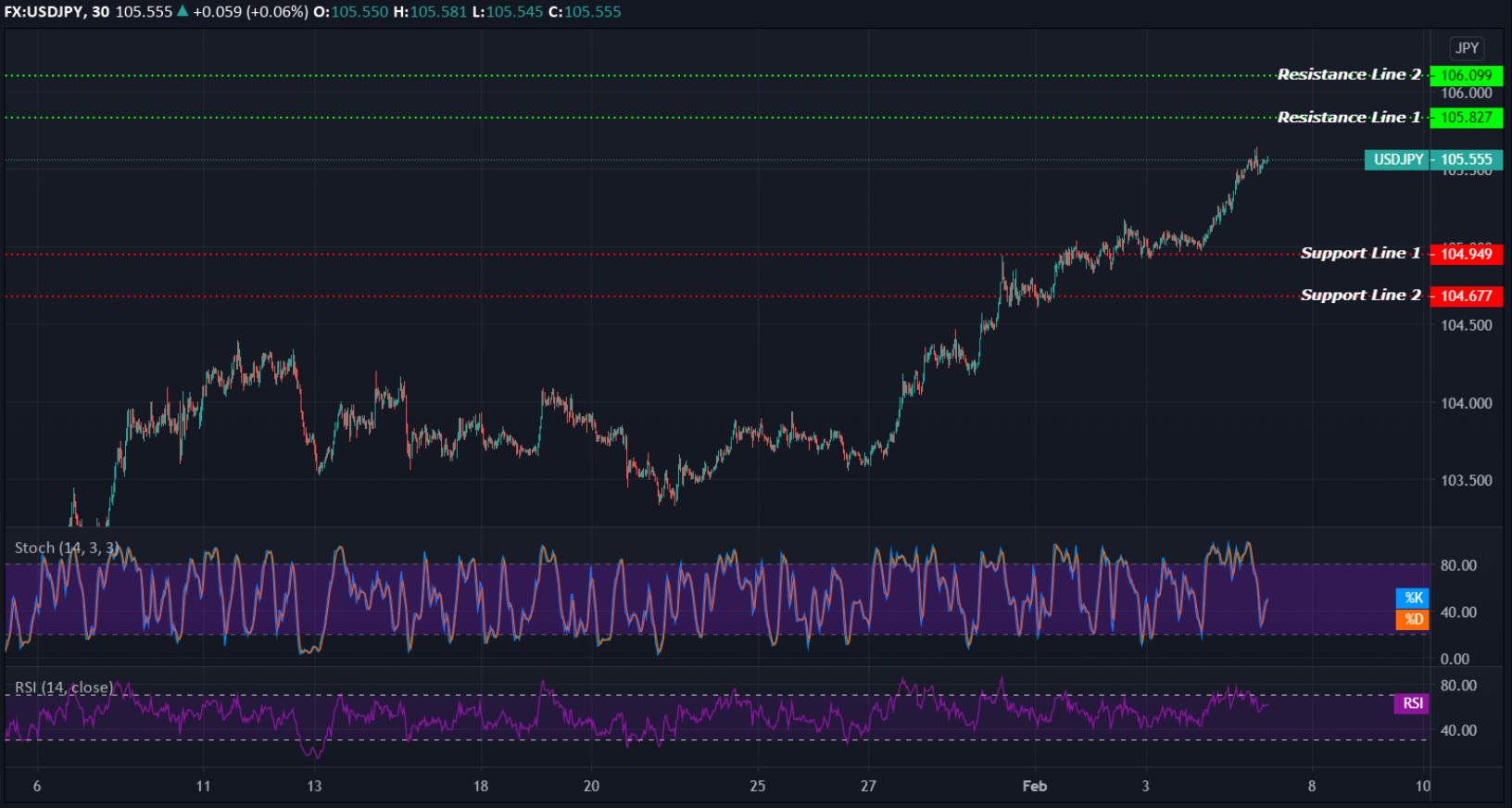1512x808 pixels.
Task: Click the USDJPY 105.555 price label
Action: coord(1433,159)
